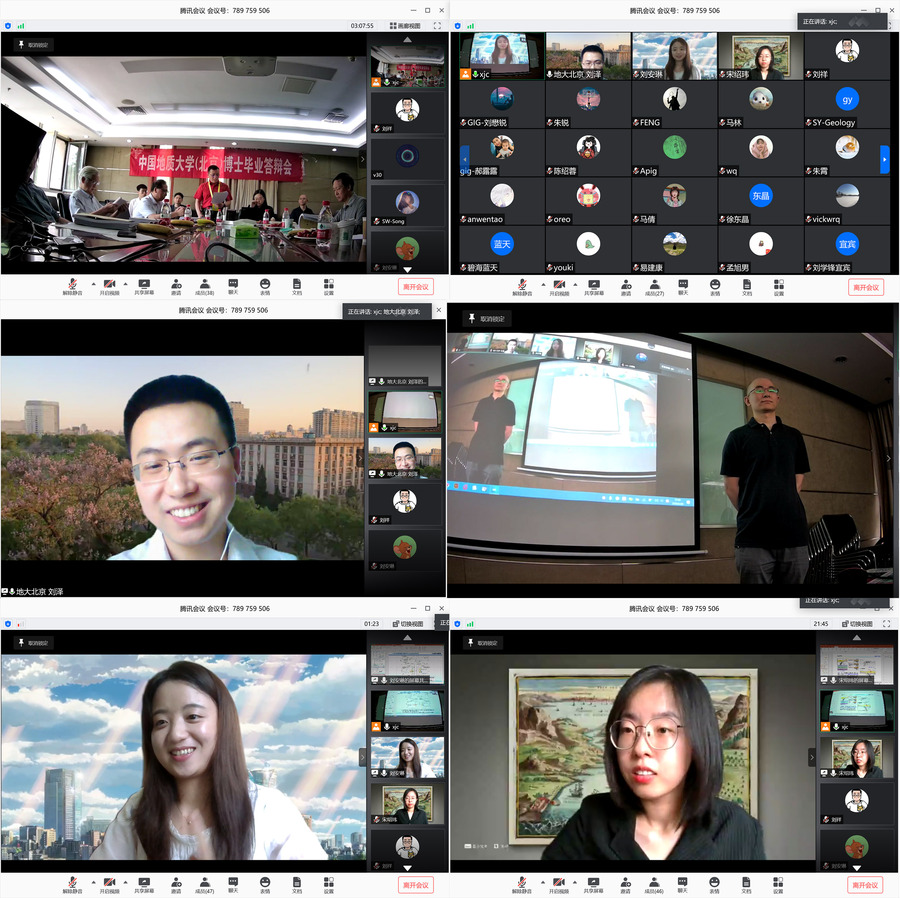Select FENG's participant tile in the gallery
Image resolution: width=900 pixels, height=898 pixels.
pos(675,105)
